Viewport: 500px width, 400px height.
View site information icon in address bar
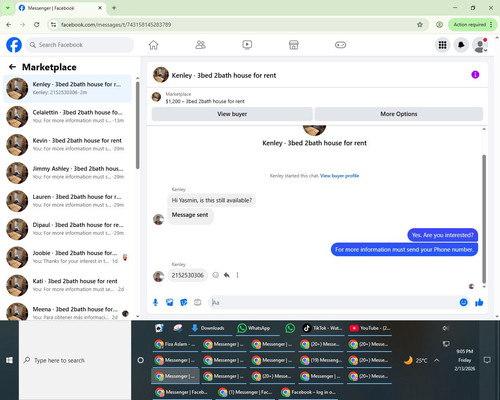pyautogui.click(x=53, y=24)
